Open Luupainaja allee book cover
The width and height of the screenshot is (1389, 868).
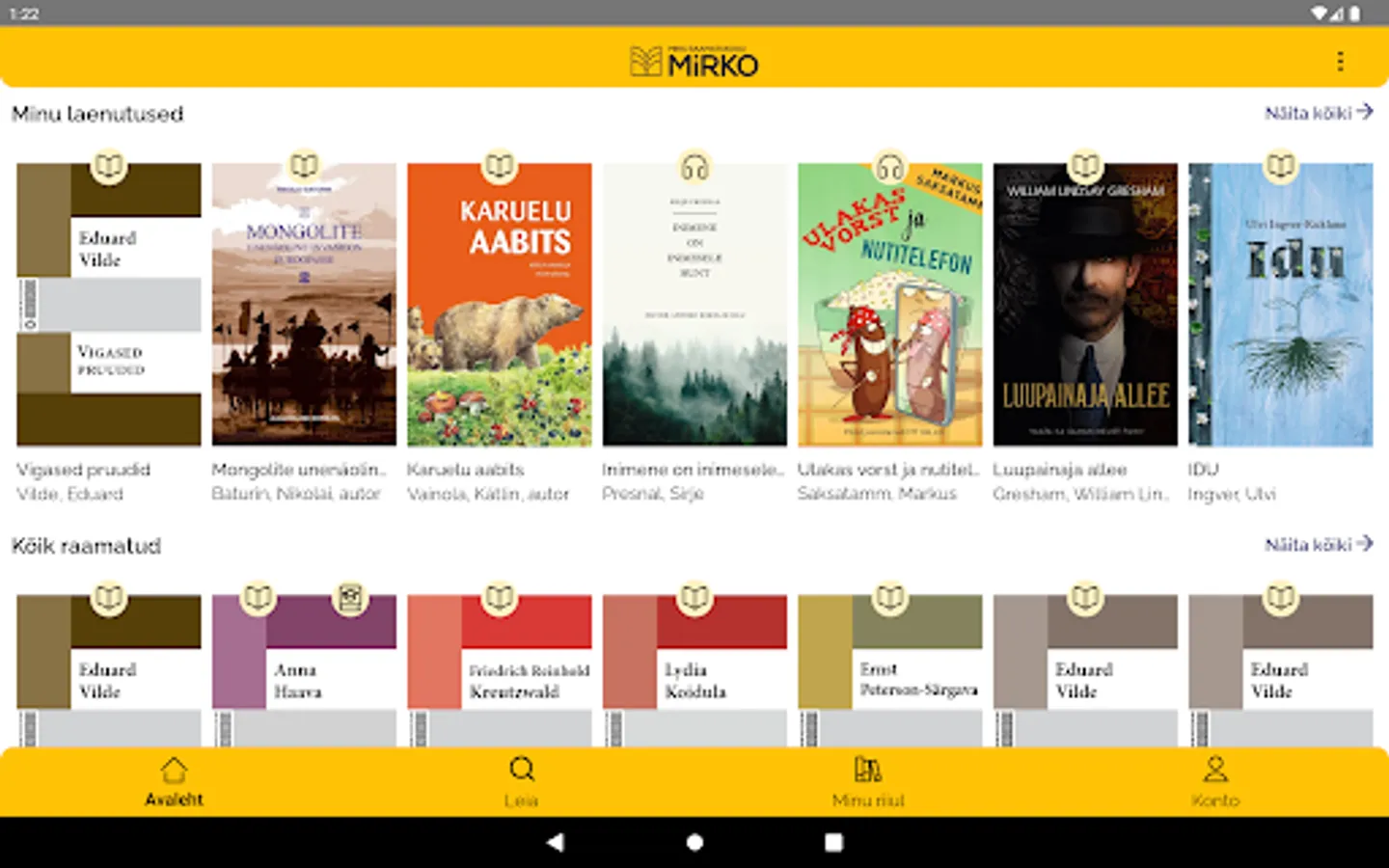click(1085, 305)
